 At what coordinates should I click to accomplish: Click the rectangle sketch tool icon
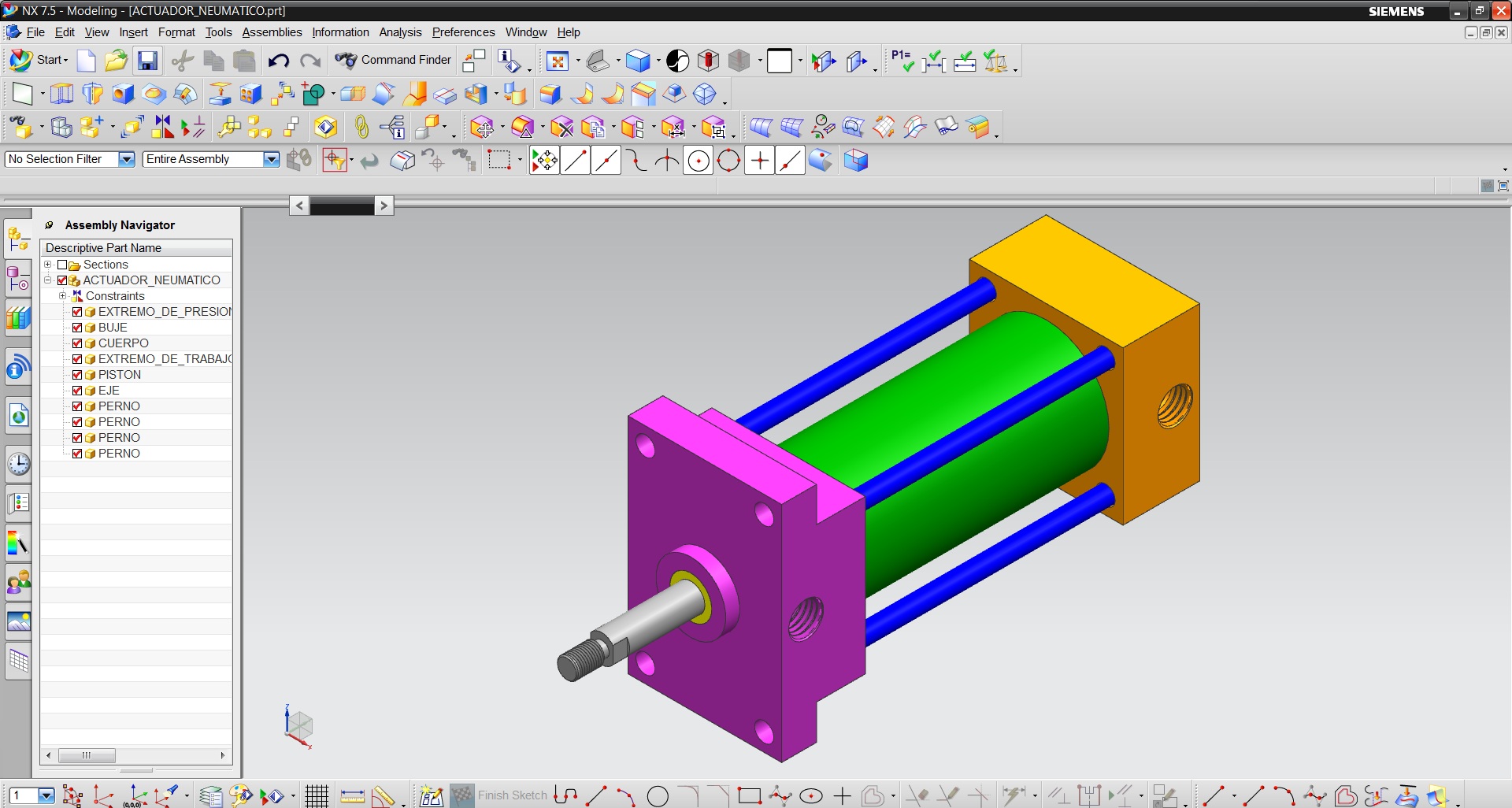[x=749, y=796]
